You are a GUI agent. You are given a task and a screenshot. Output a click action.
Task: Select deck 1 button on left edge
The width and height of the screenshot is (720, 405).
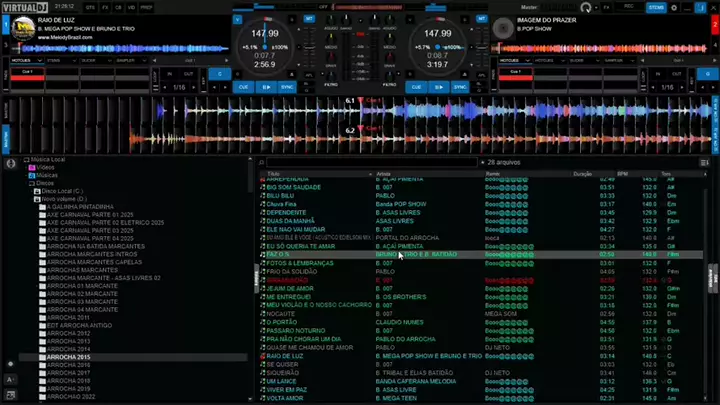click(6, 24)
